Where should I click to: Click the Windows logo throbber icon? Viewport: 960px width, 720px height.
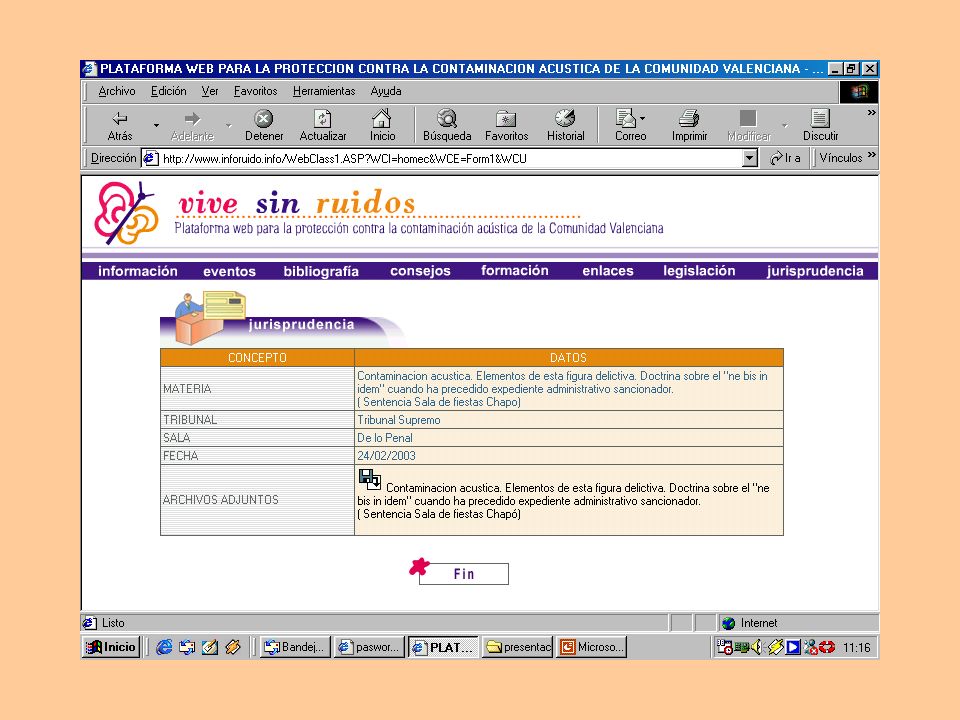click(859, 92)
